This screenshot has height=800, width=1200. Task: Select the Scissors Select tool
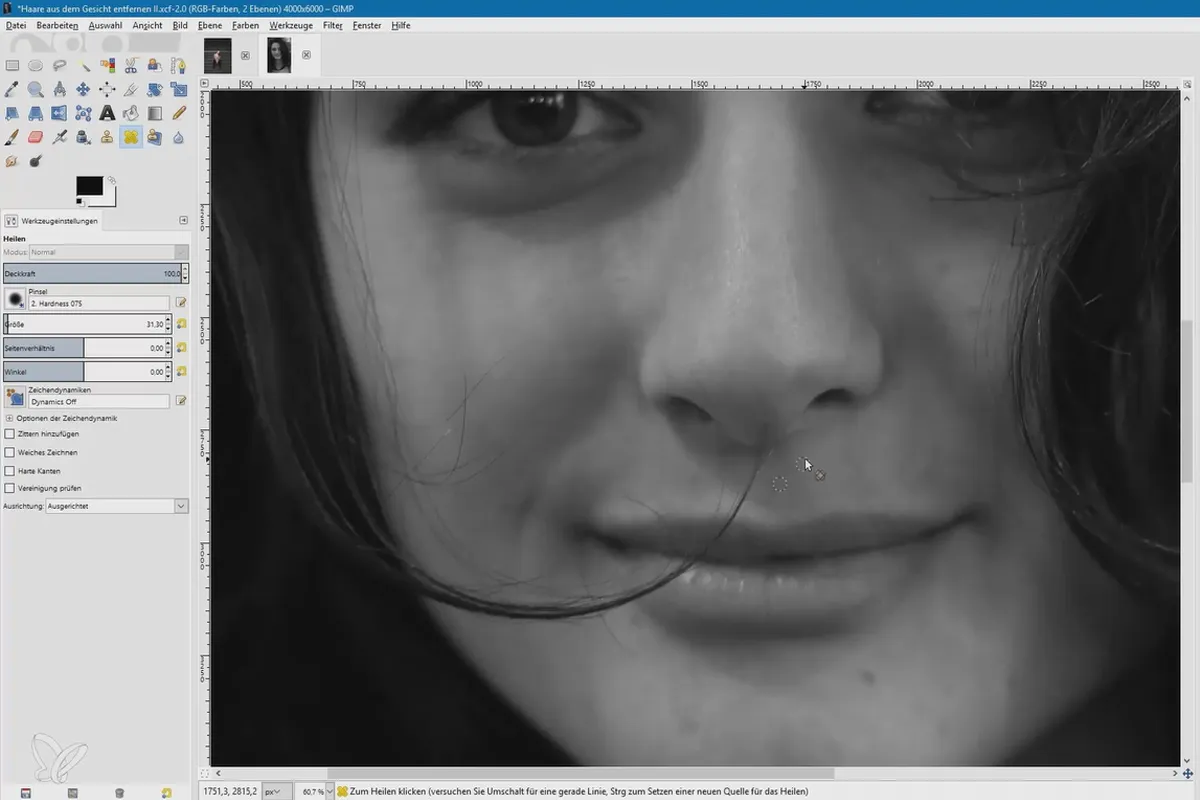(x=131, y=65)
